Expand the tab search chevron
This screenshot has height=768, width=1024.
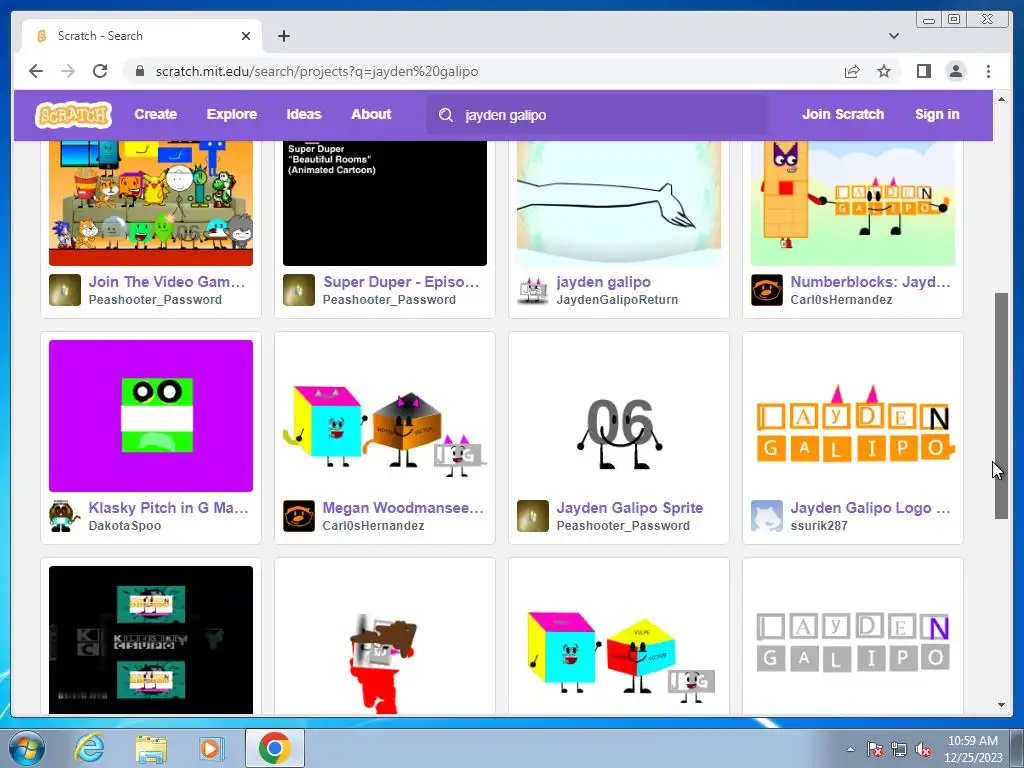tap(893, 36)
